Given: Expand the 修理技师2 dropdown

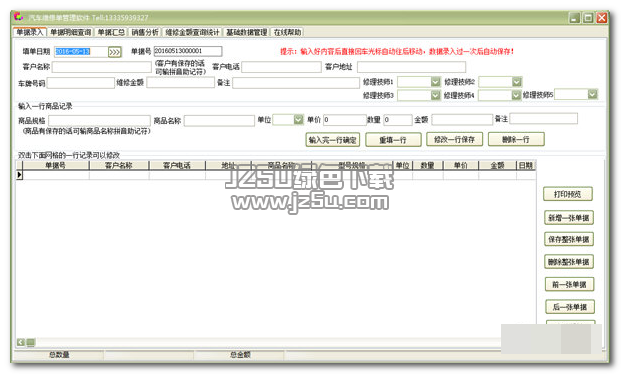Looking at the screenshot, I should point(516,82).
